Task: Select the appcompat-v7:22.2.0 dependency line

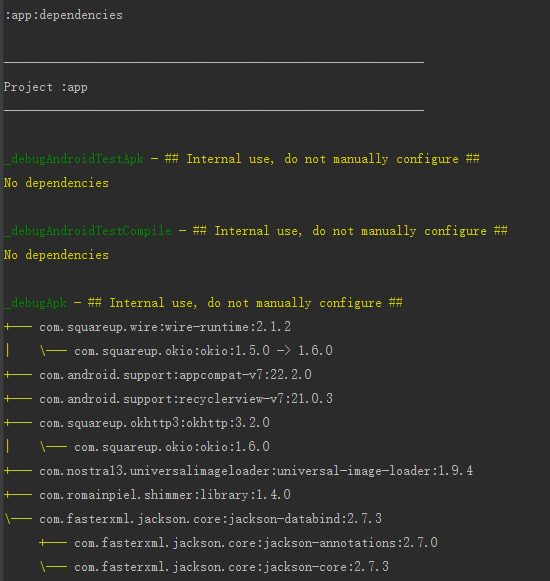Action: (x=175, y=375)
